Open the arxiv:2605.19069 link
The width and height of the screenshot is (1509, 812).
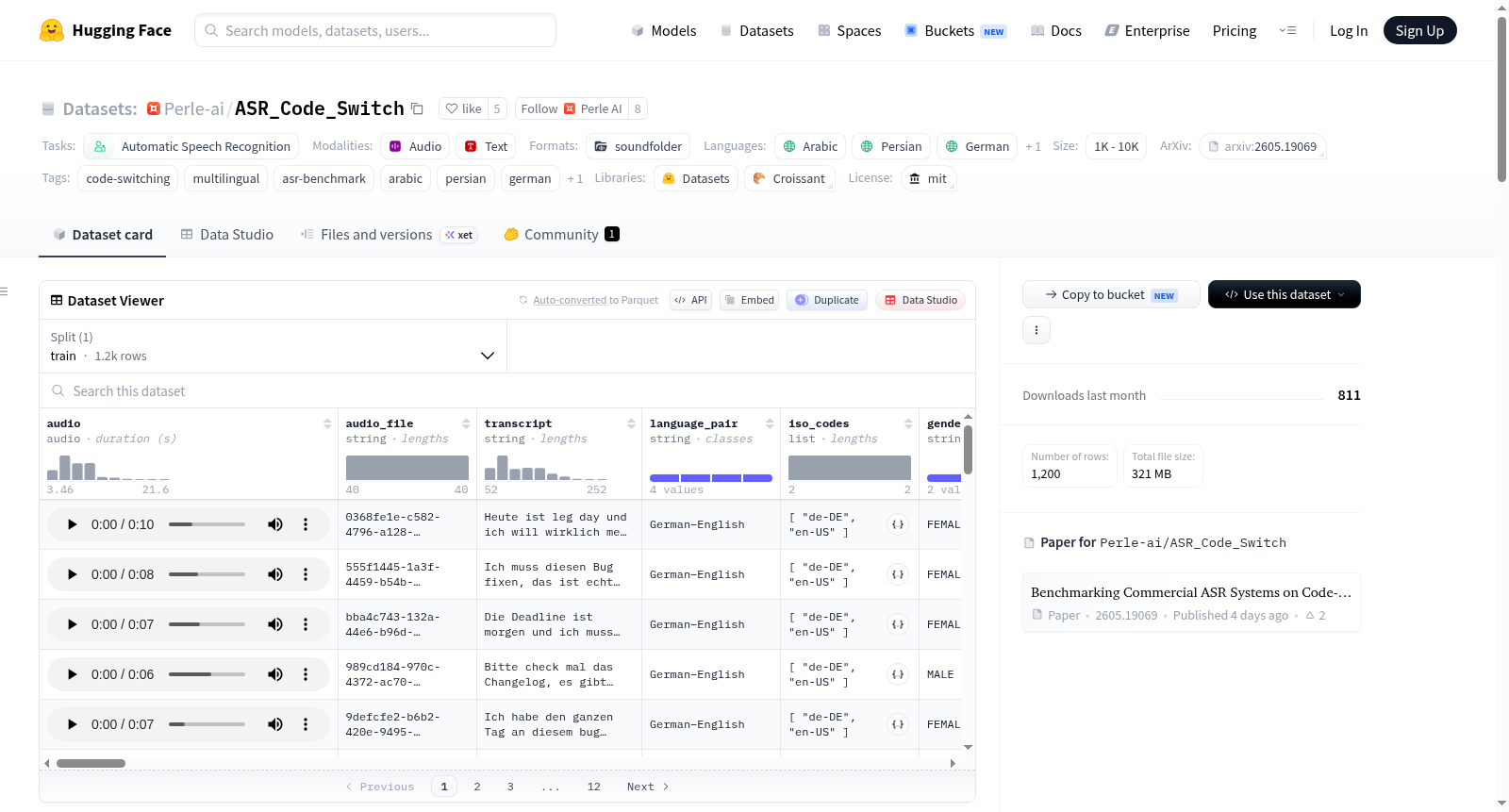1262,146
